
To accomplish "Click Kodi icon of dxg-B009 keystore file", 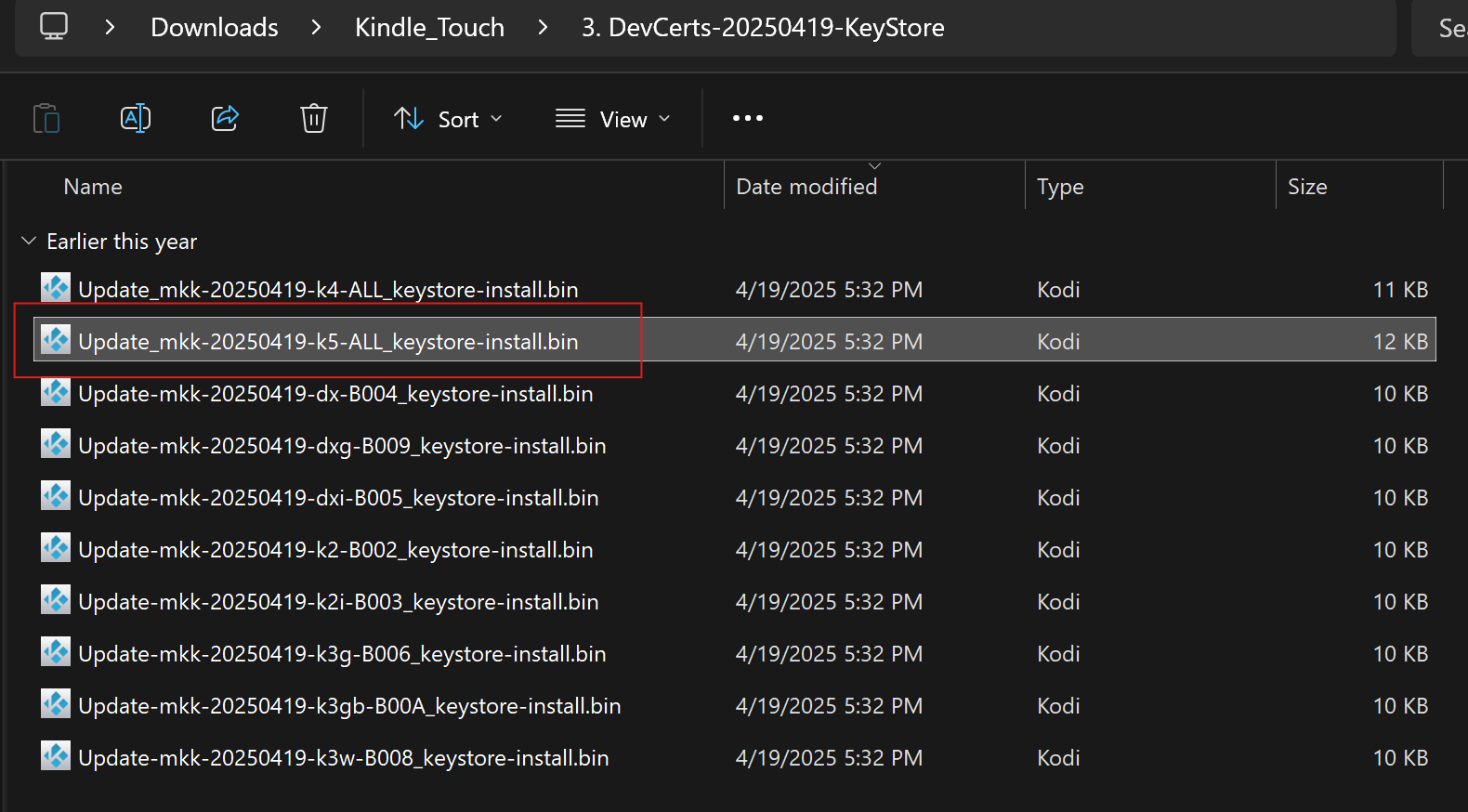I will click(56, 444).
